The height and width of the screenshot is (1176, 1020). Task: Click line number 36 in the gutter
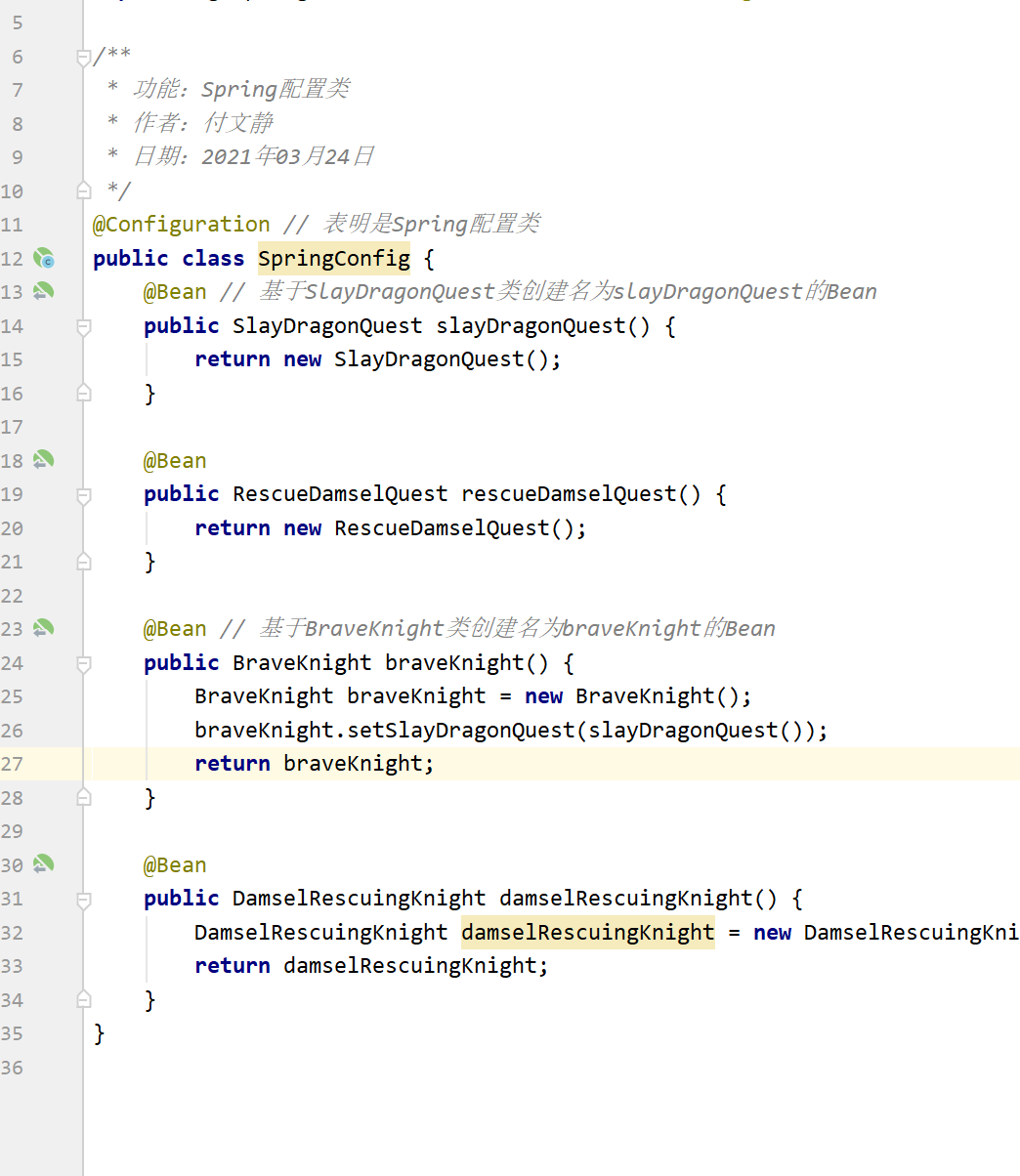[12, 1068]
